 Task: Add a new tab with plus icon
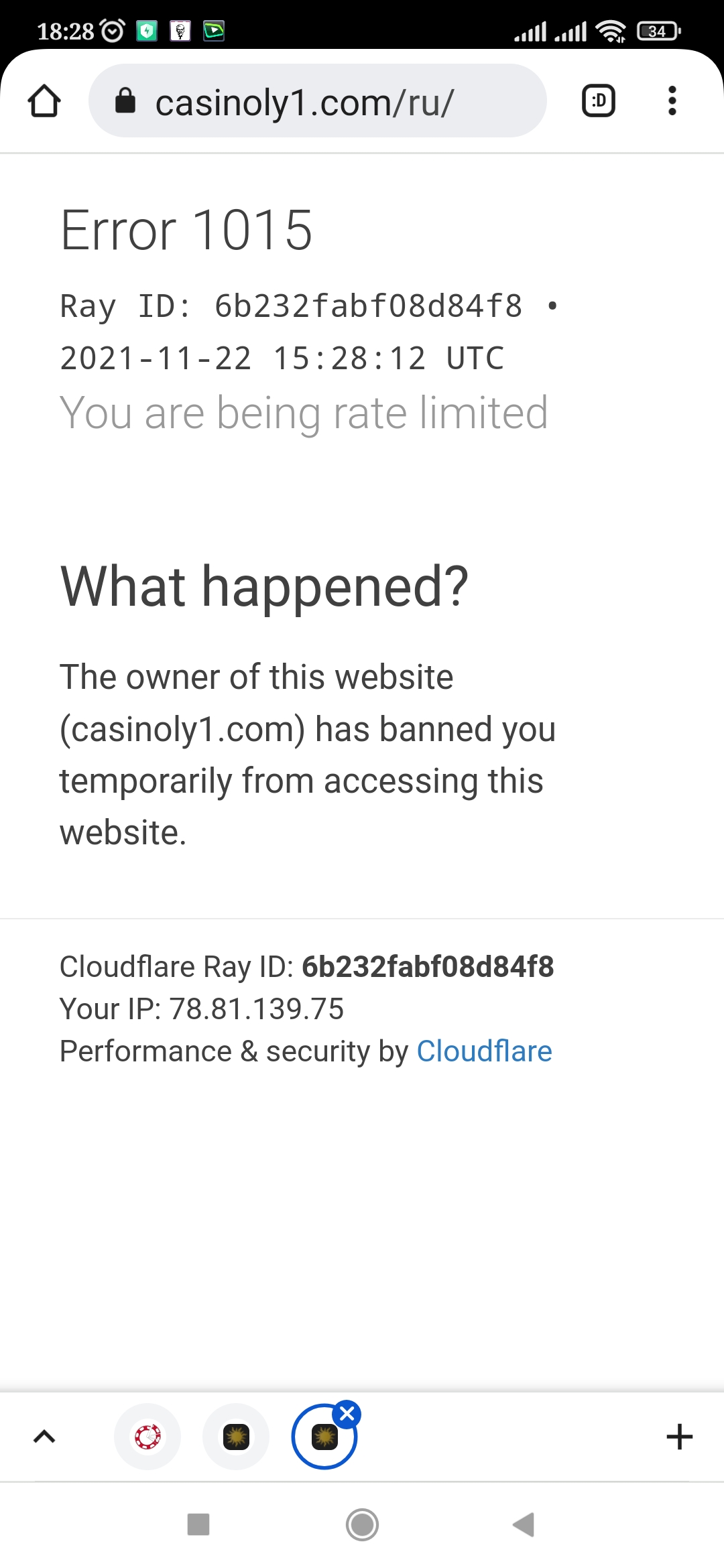click(x=679, y=1436)
